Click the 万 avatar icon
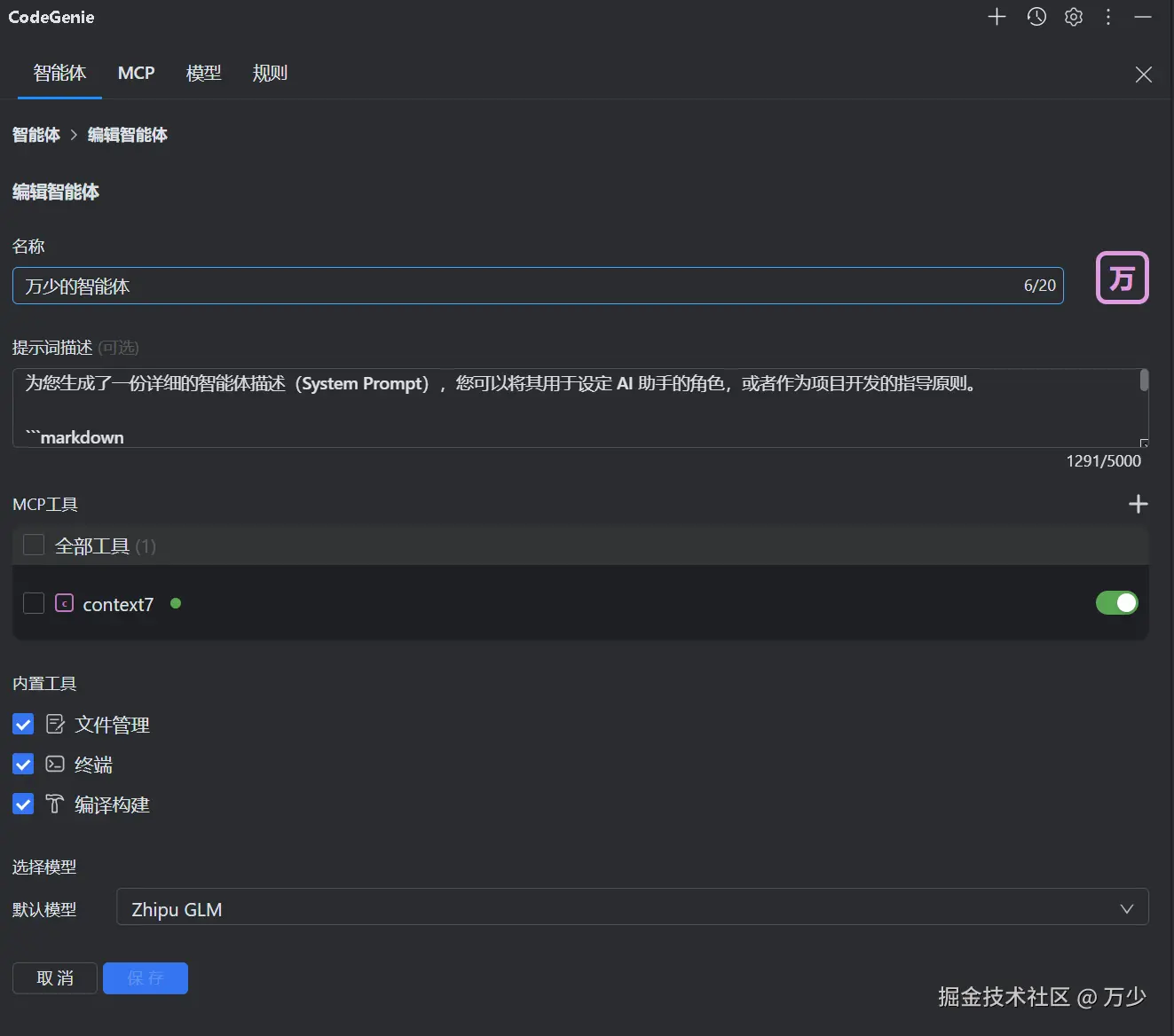1174x1036 pixels. pos(1123,278)
